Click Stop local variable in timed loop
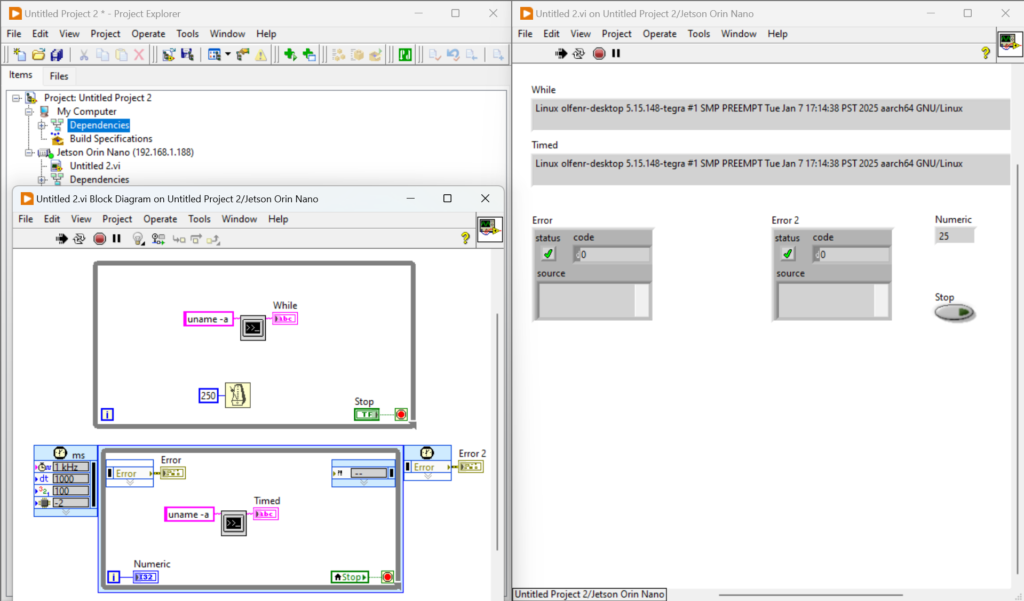 tap(349, 577)
